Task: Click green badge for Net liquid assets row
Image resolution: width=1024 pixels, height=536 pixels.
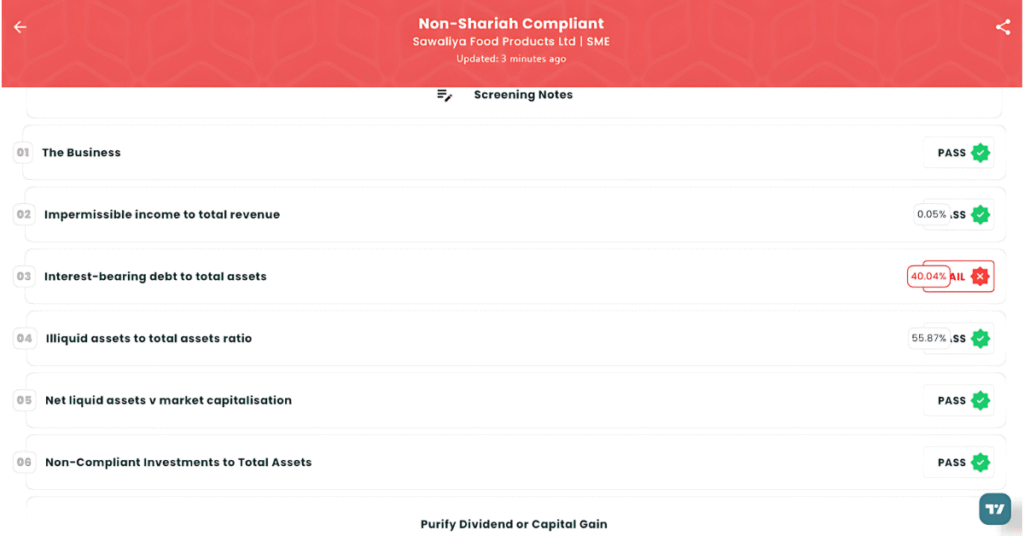Action: coord(980,400)
